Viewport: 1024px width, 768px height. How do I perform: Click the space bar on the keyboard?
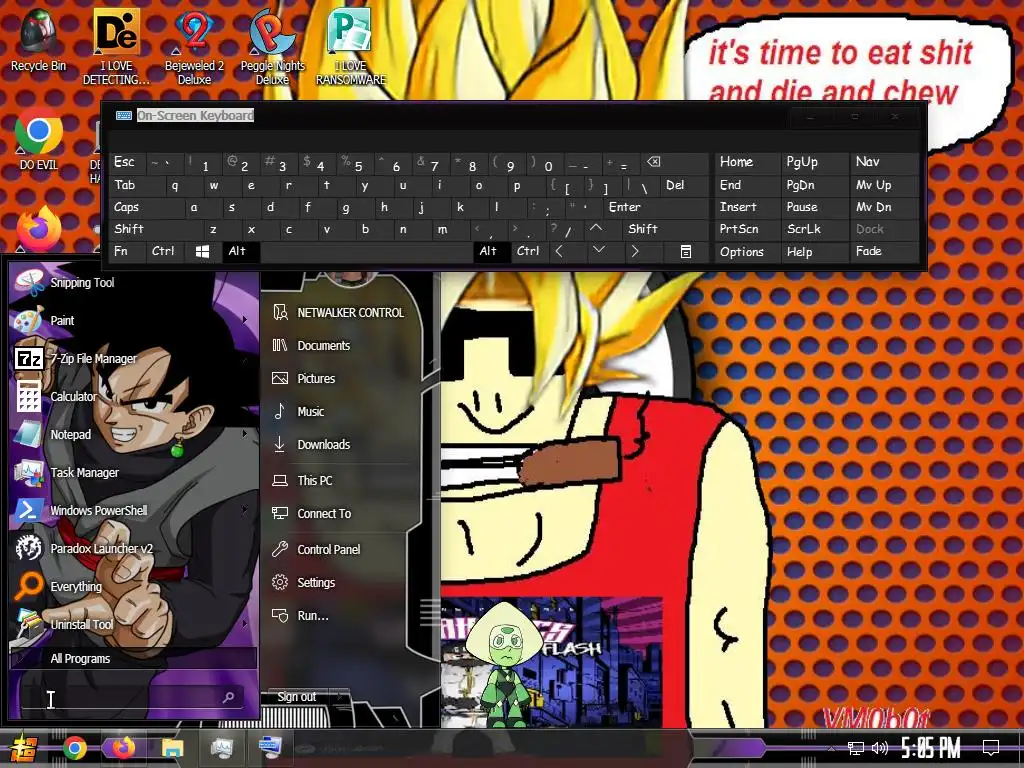(x=366, y=251)
